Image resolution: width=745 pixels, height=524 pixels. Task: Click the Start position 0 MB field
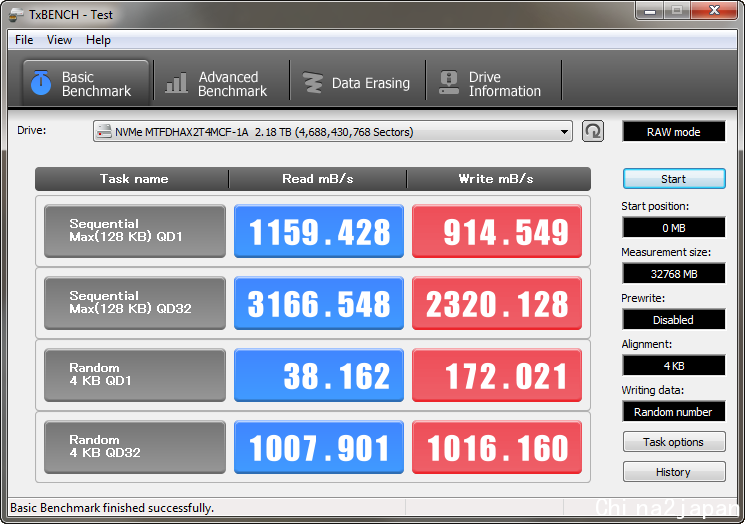674,228
